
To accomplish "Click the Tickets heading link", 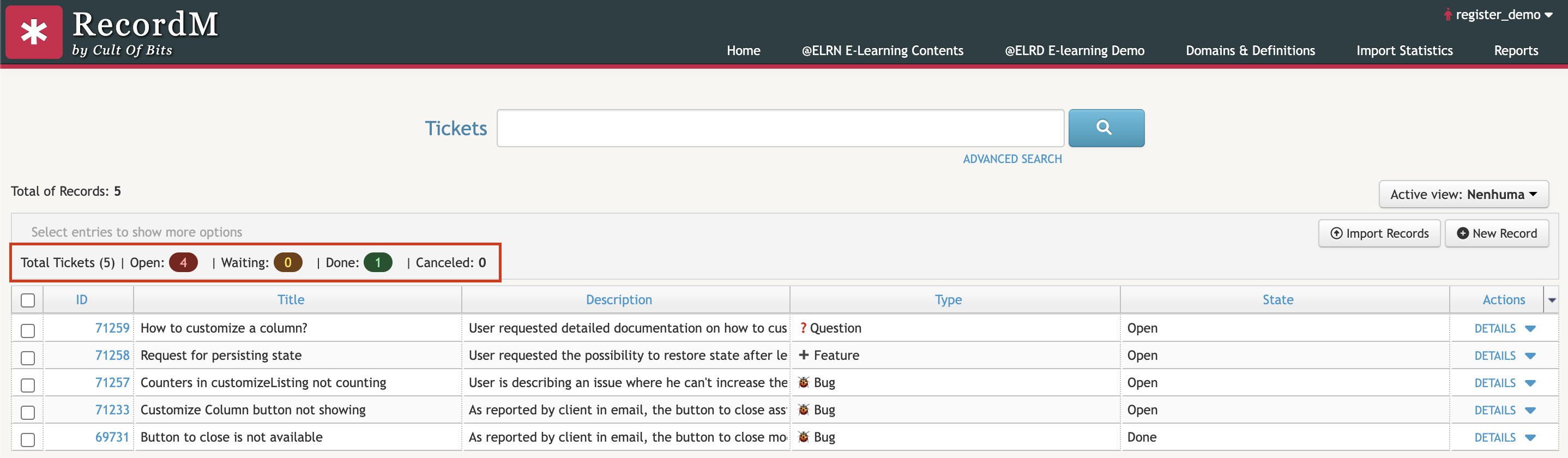I will (x=456, y=129).
